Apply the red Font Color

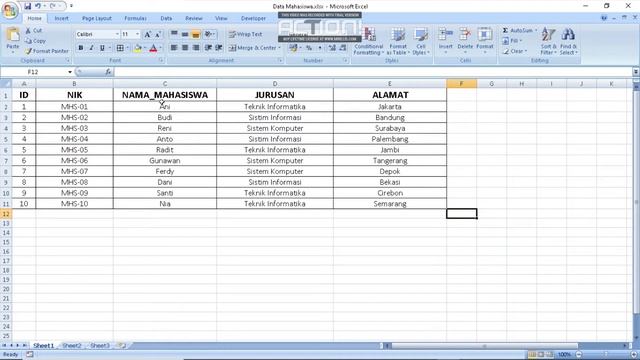click(153, 48)
